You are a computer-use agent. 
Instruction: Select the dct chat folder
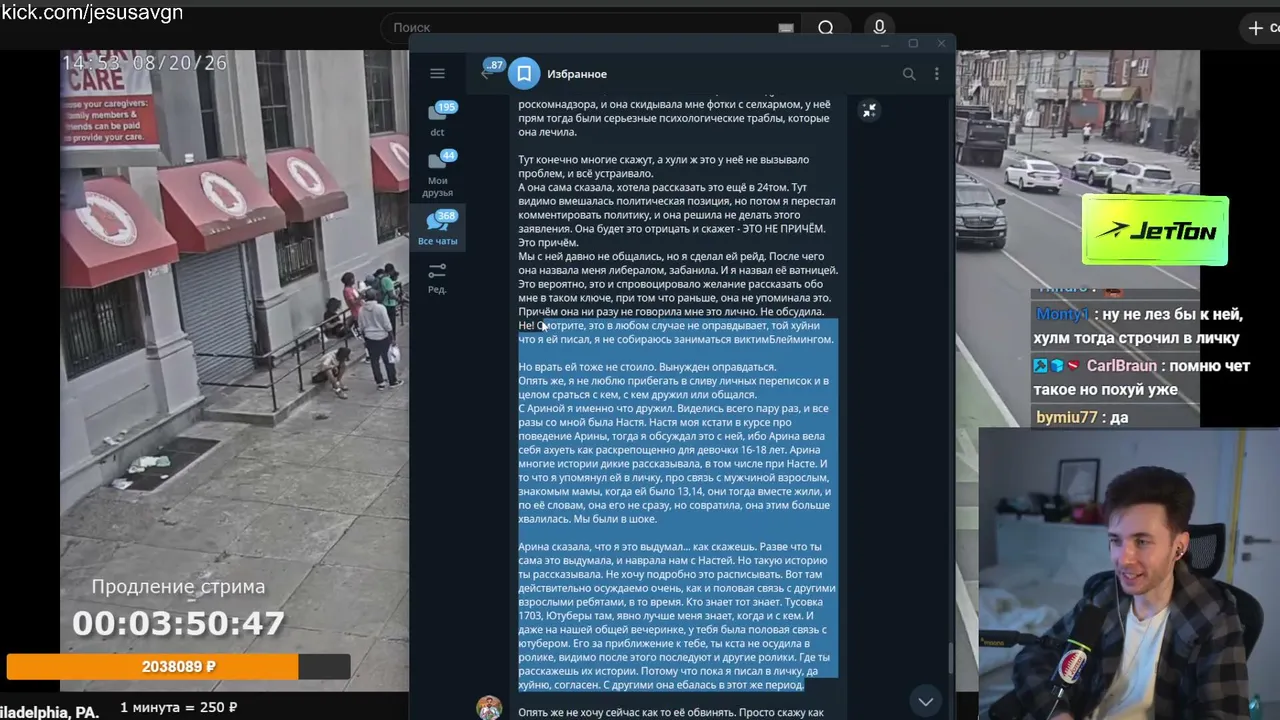pyautogui.click(x=437, y=118)
